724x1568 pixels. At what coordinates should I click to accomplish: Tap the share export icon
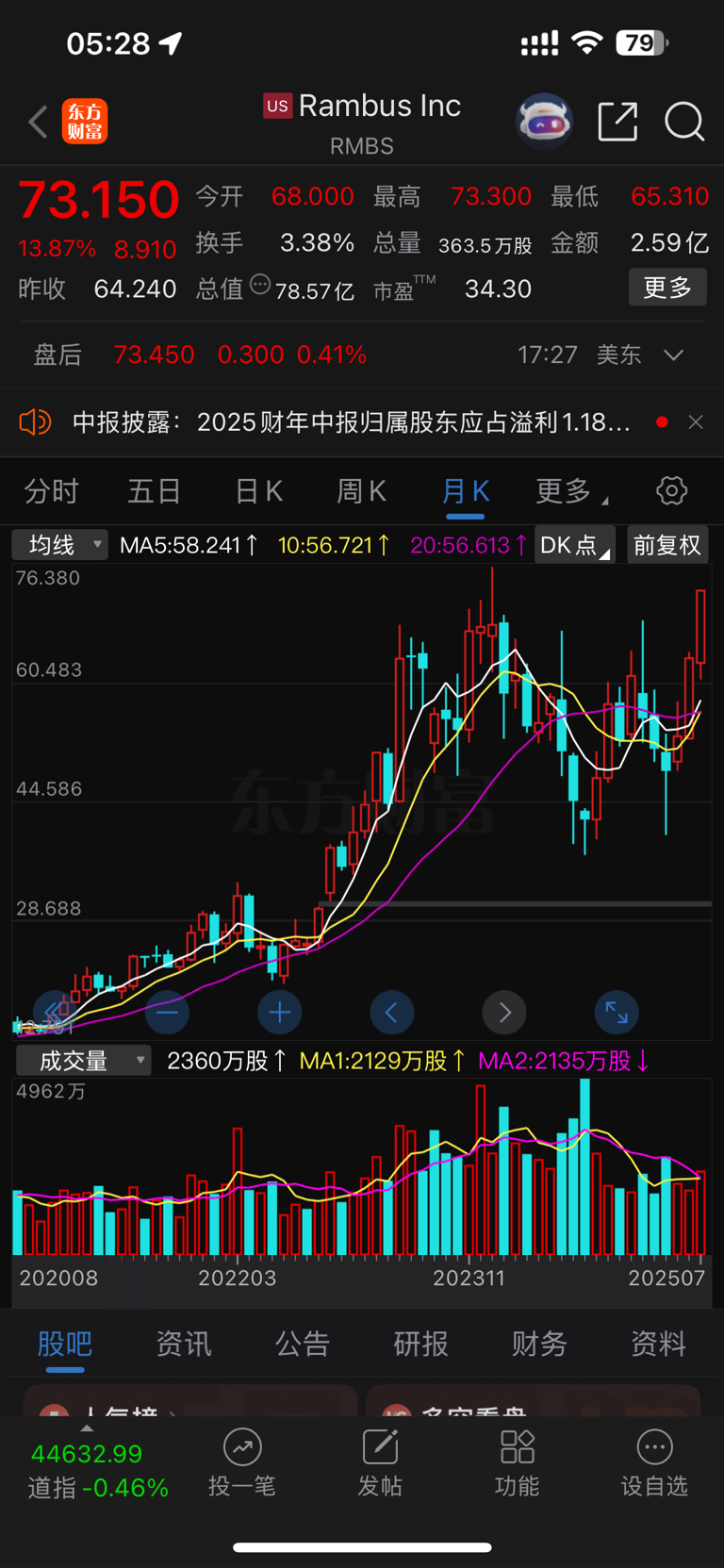point(617,122)
